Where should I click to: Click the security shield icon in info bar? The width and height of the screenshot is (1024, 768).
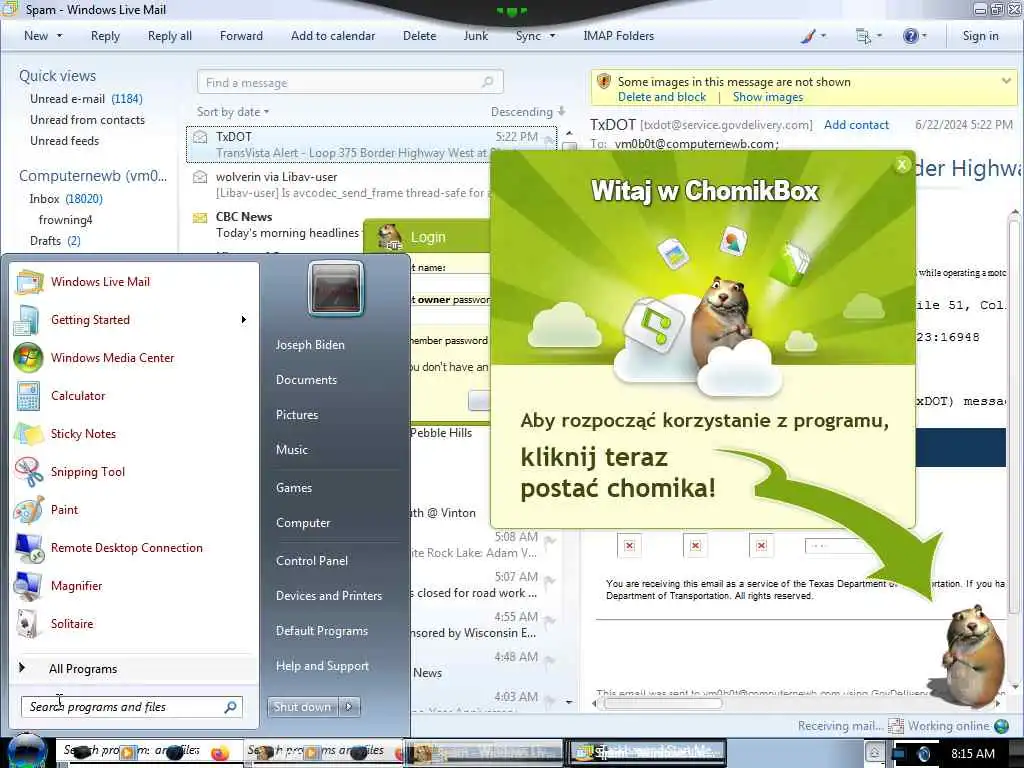click(x=604, y=81)
